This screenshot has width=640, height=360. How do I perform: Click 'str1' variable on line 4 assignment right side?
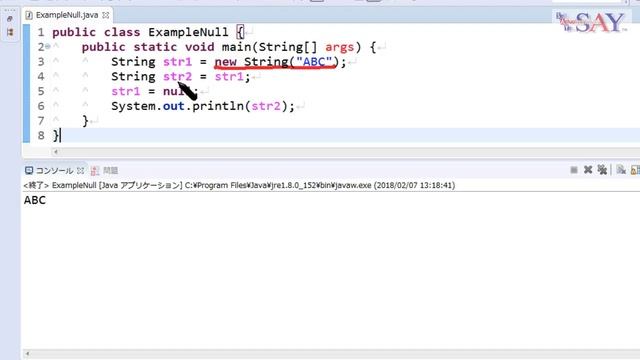[x=229, y=76]
